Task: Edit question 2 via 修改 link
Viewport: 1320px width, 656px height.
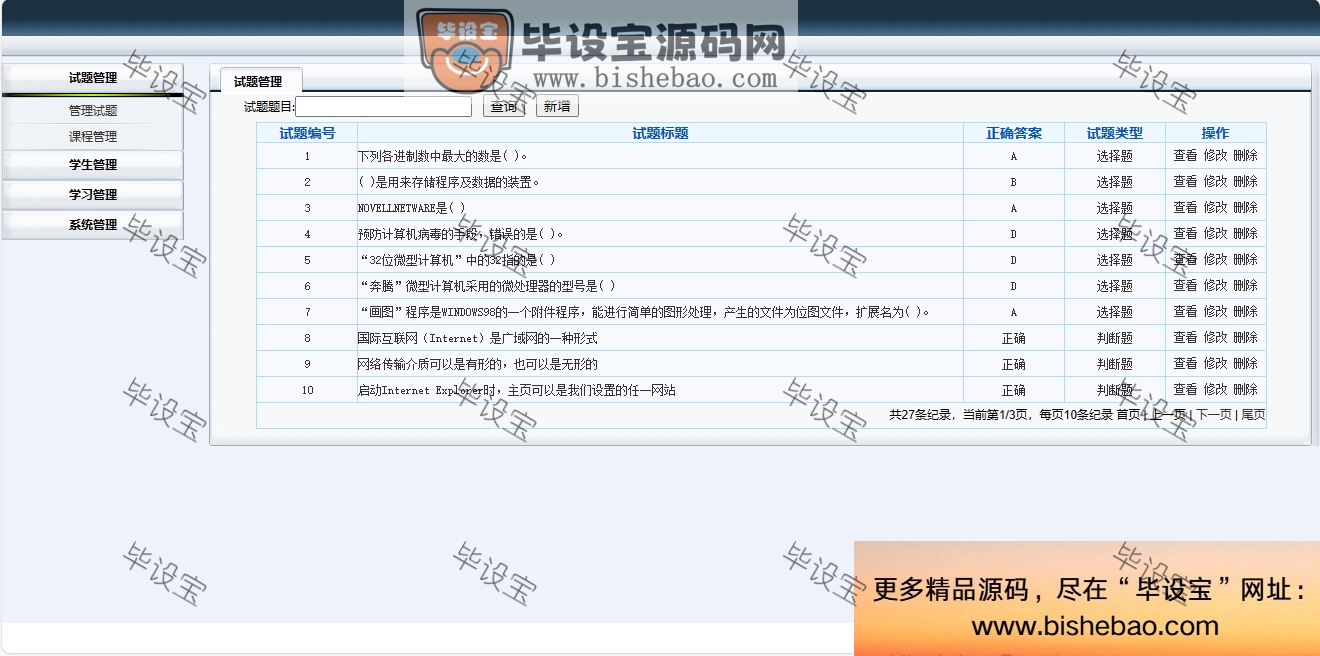Action: pyautogui.click(x=1215, y=182)
